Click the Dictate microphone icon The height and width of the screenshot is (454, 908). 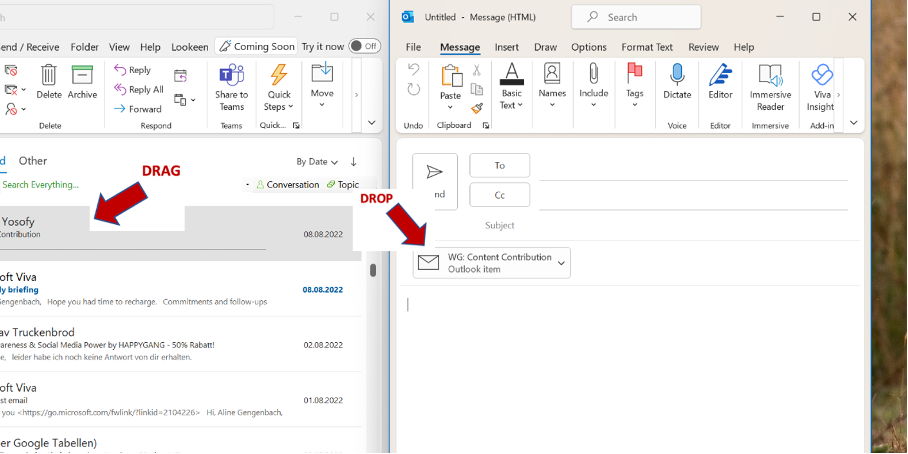pos(677,76)
